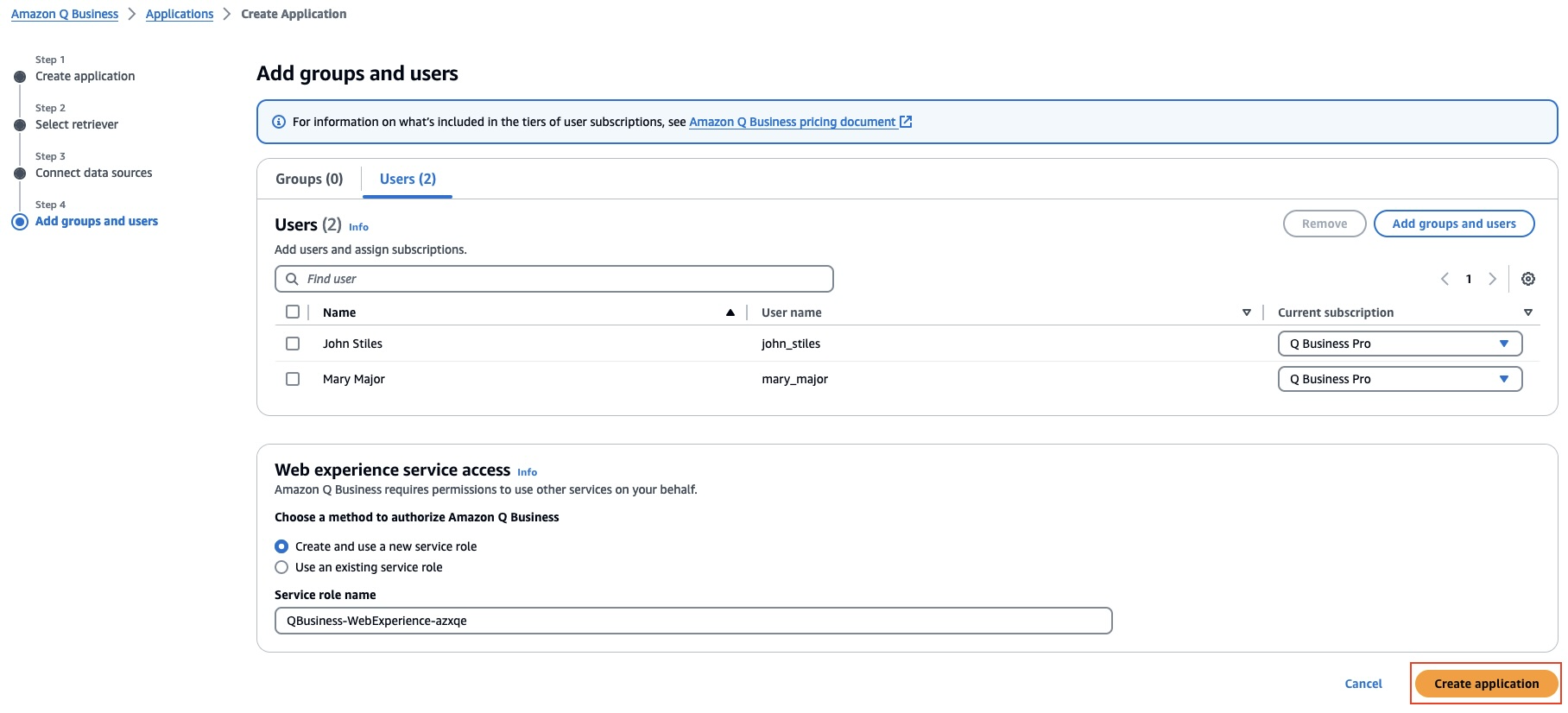
Task: Click the mary_major user name cell
Action: (794, 379)
